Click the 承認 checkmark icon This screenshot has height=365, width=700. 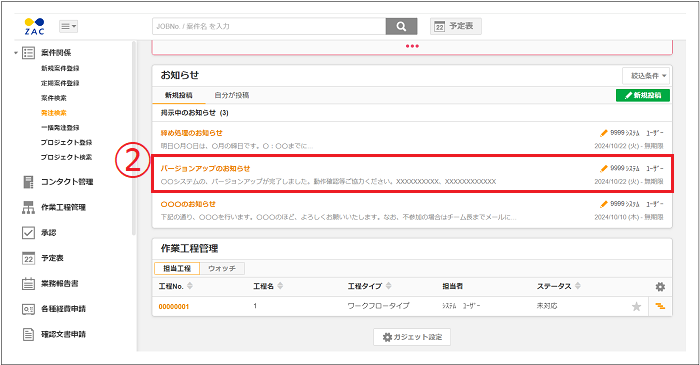[28, 232]
